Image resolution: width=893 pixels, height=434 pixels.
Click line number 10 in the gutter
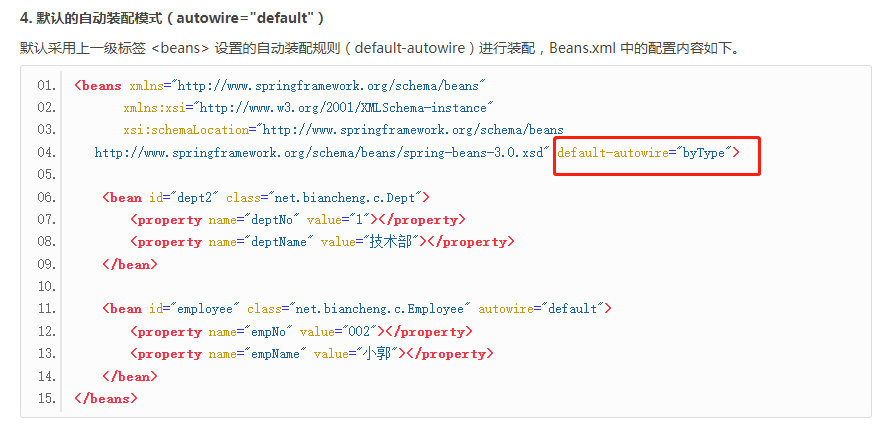coord(46,286)
